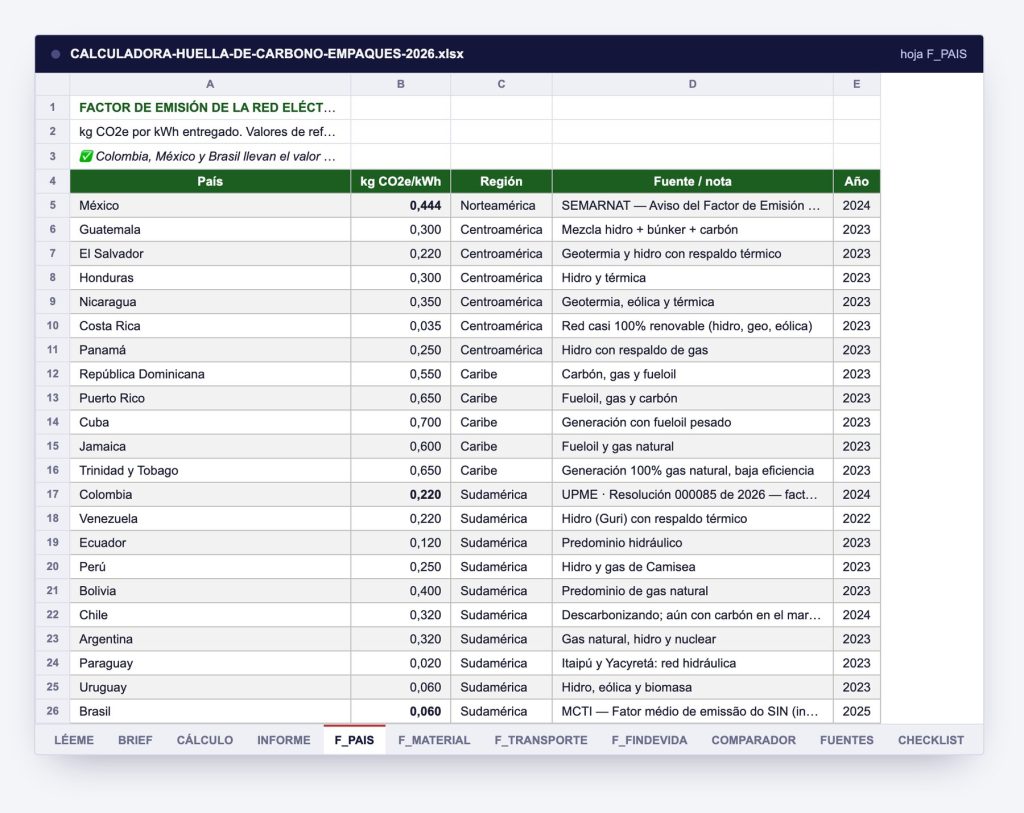The width and height of the screenshot is (1024, 813).
Task: Select the 'Colombia' country cell
Action: [210, 494]
